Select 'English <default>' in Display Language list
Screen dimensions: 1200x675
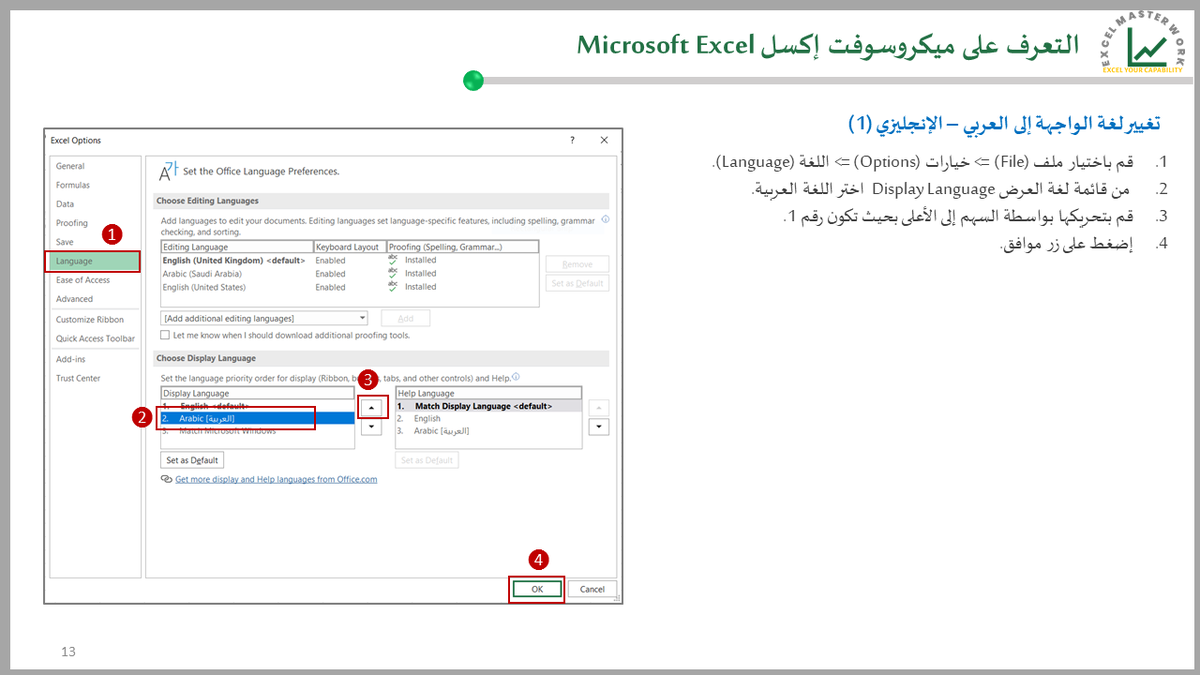click(257, 406)
